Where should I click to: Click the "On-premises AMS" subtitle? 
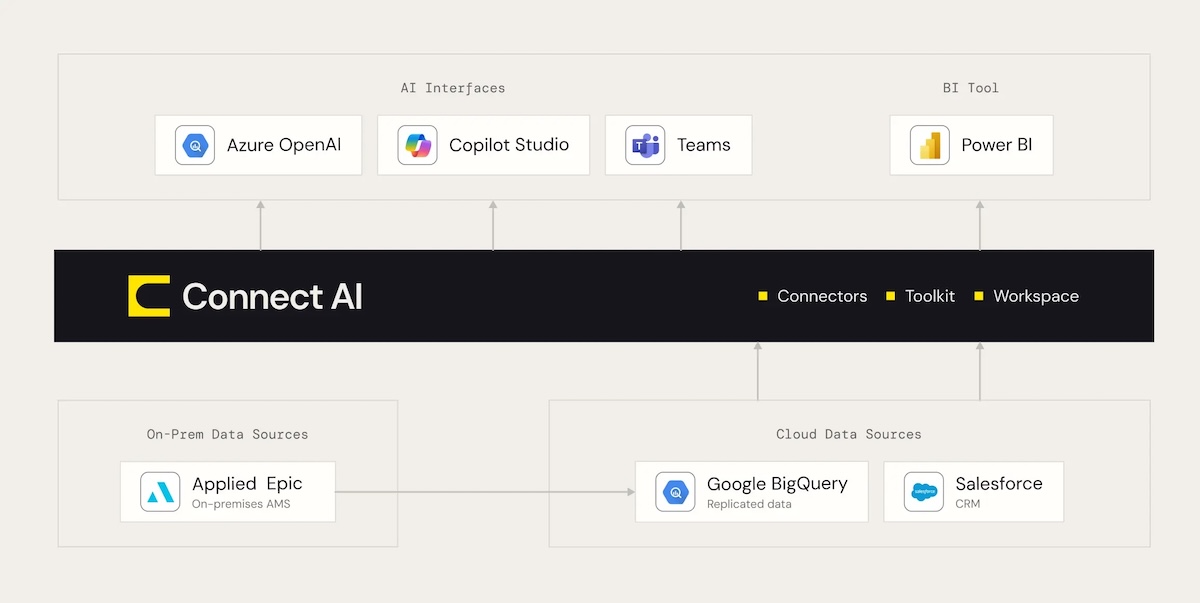coord(241,504)
